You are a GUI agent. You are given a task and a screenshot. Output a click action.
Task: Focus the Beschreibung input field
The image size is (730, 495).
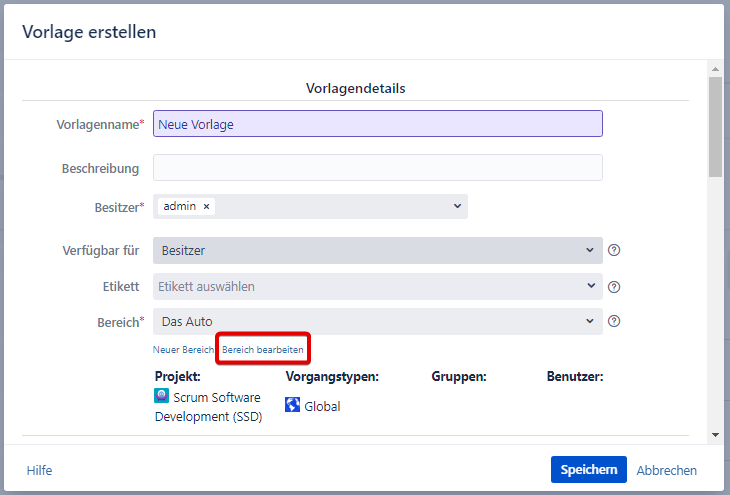377,168
